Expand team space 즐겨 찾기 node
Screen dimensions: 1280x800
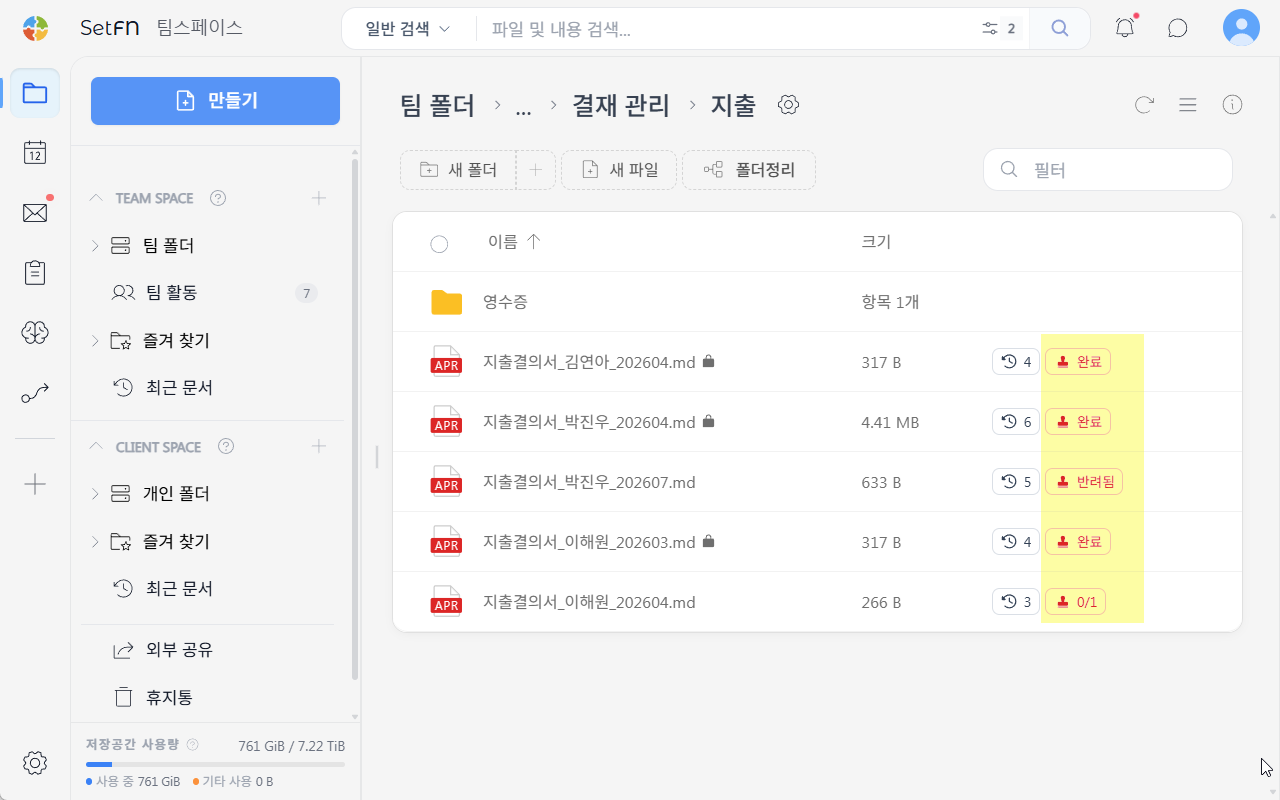pos(95,341)
